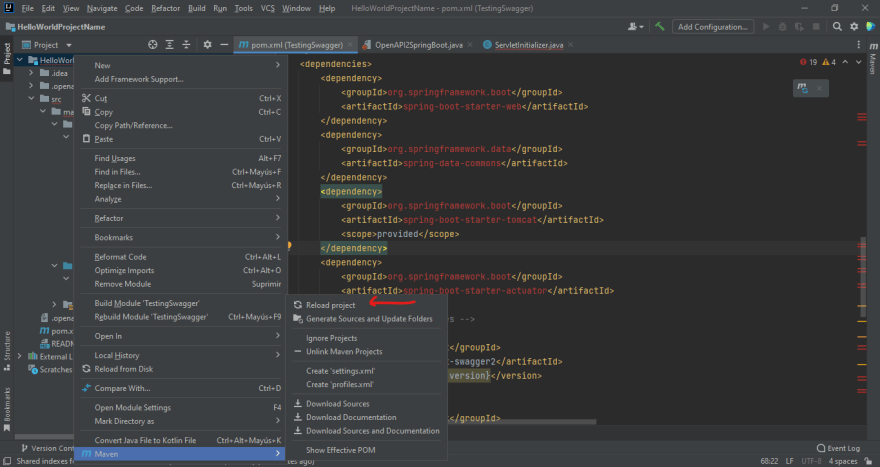Collapse the src folder node

click(31, 99)
